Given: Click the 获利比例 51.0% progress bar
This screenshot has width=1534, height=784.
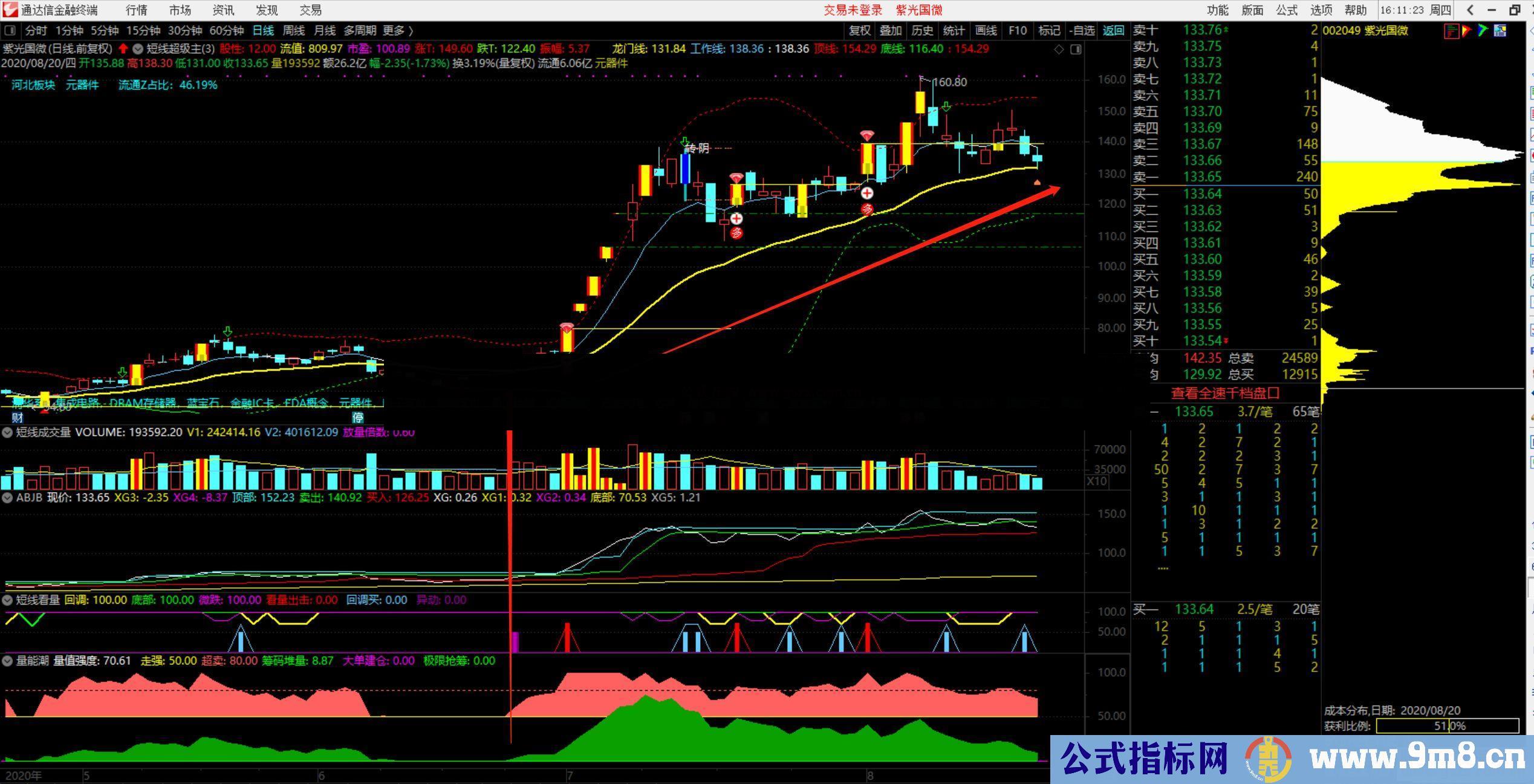Looking at the screenshot, I should [1447, 726].
